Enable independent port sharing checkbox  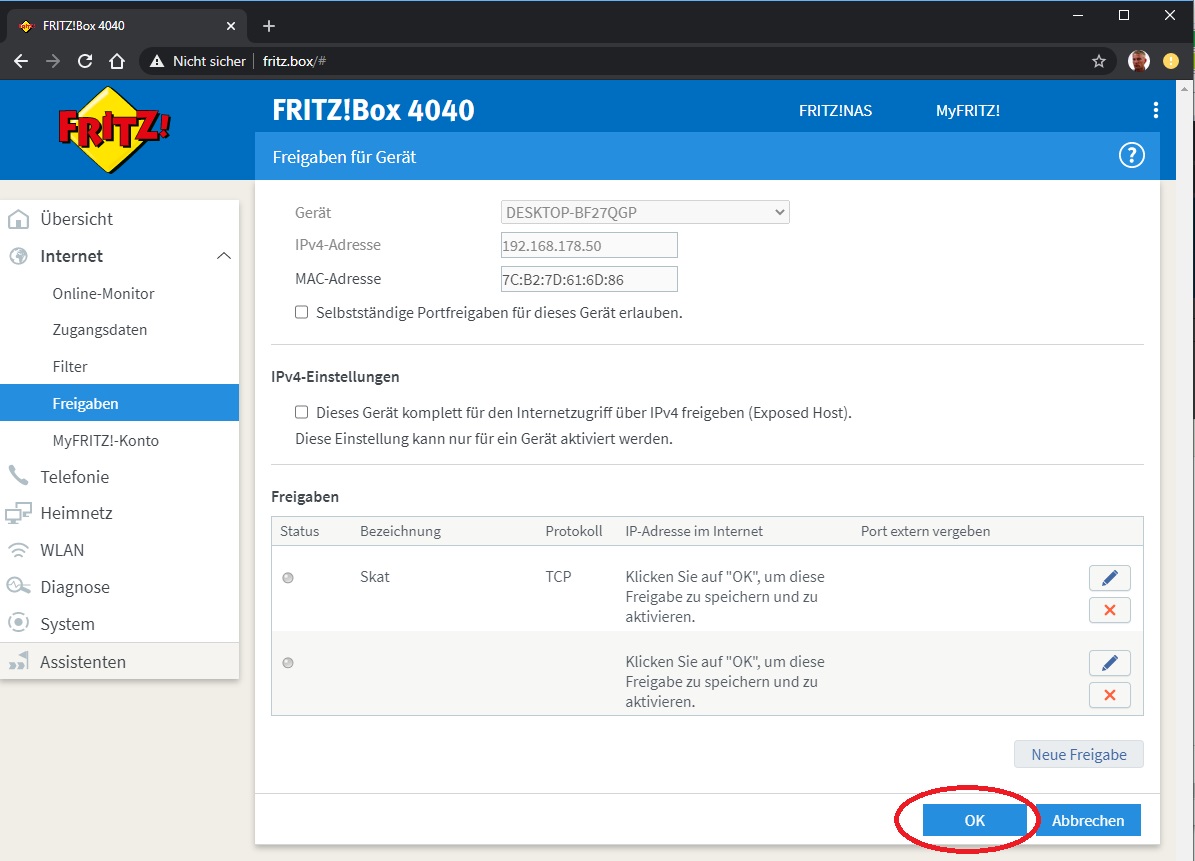pos(302,312)
